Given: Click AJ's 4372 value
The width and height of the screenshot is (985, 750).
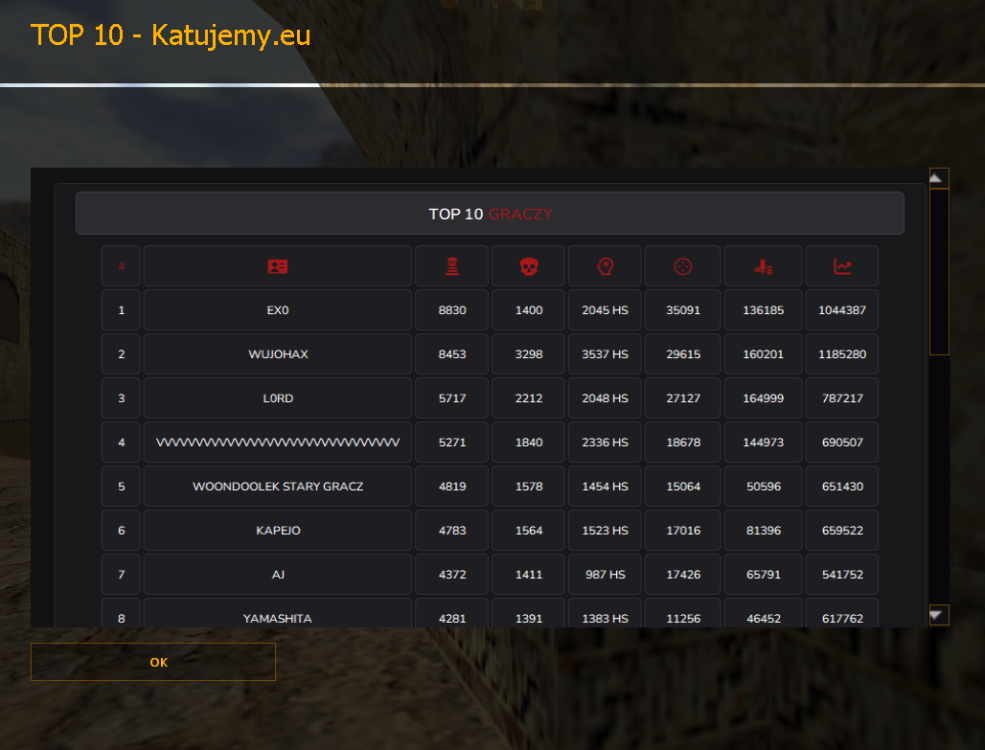Looking at the screenshot, I should point(452,574).
